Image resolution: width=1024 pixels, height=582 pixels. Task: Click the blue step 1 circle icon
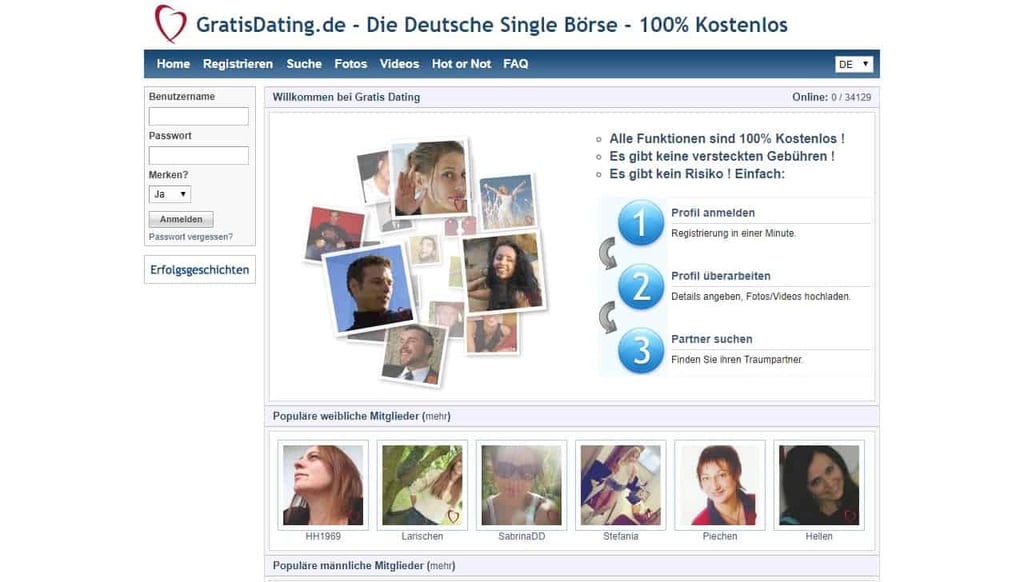click(x=641, y=223)
